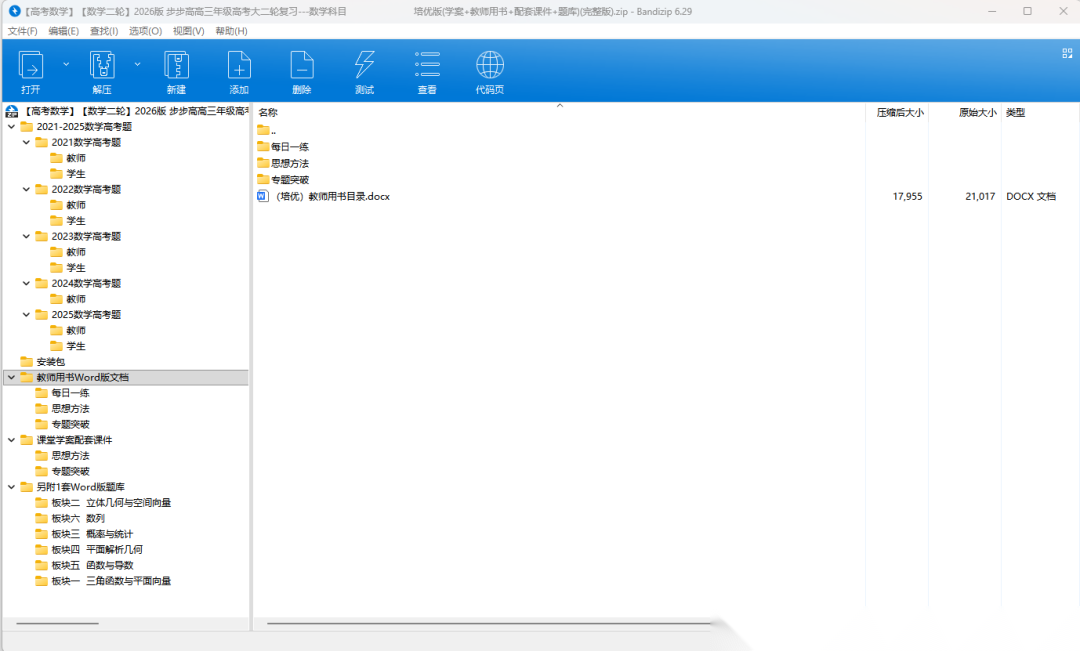Select the 安装包 folder in the tree
This screenshot has width=1080, height=651.
pos(50,362)
